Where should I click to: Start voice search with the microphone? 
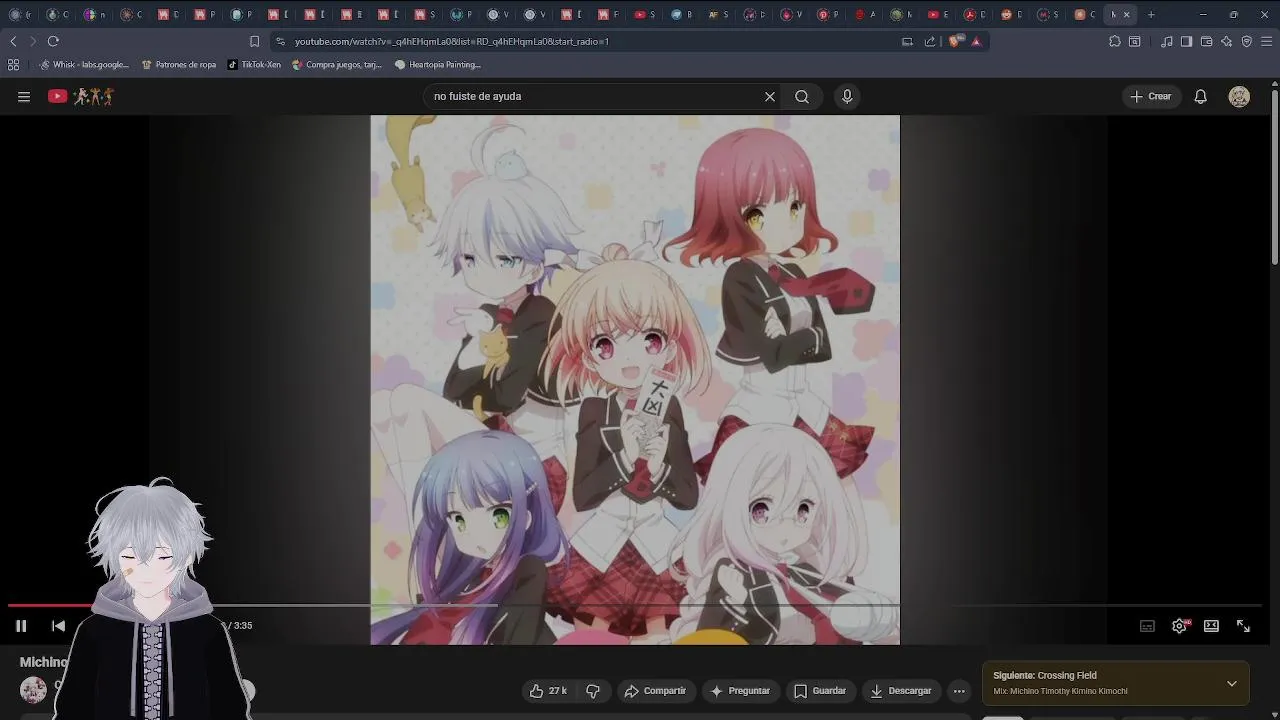click(847, 96)
